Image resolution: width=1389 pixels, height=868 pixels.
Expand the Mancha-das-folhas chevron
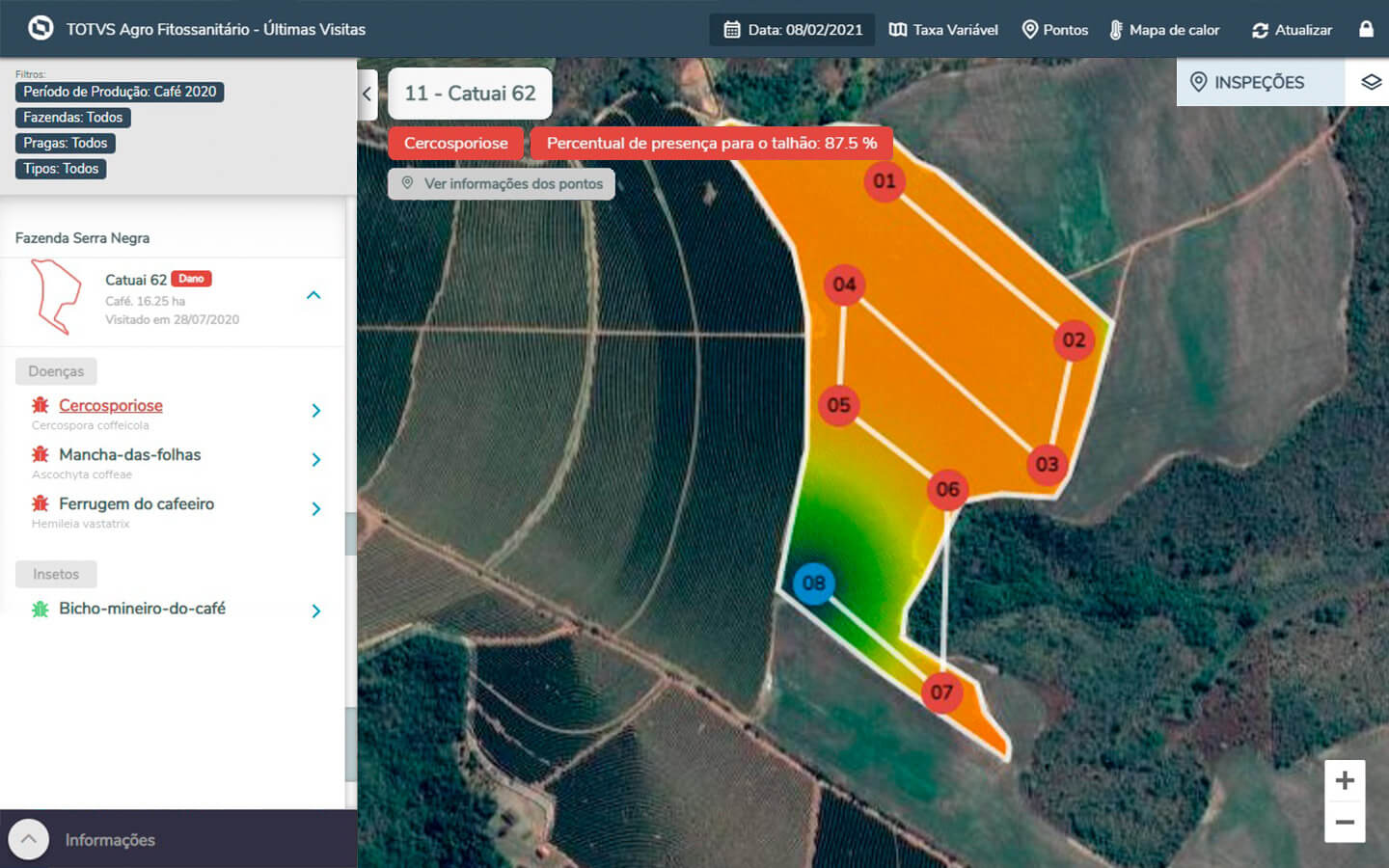coord(316,460)
